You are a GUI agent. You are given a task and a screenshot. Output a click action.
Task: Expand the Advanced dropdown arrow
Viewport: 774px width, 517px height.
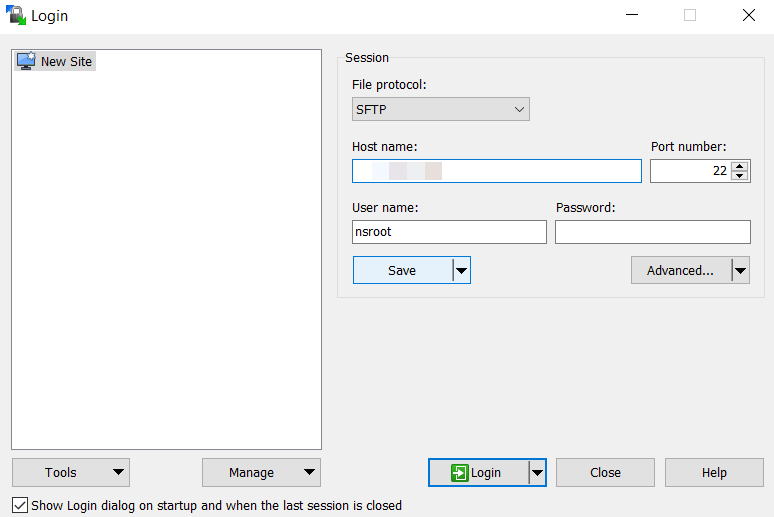[x=740, y=270]
